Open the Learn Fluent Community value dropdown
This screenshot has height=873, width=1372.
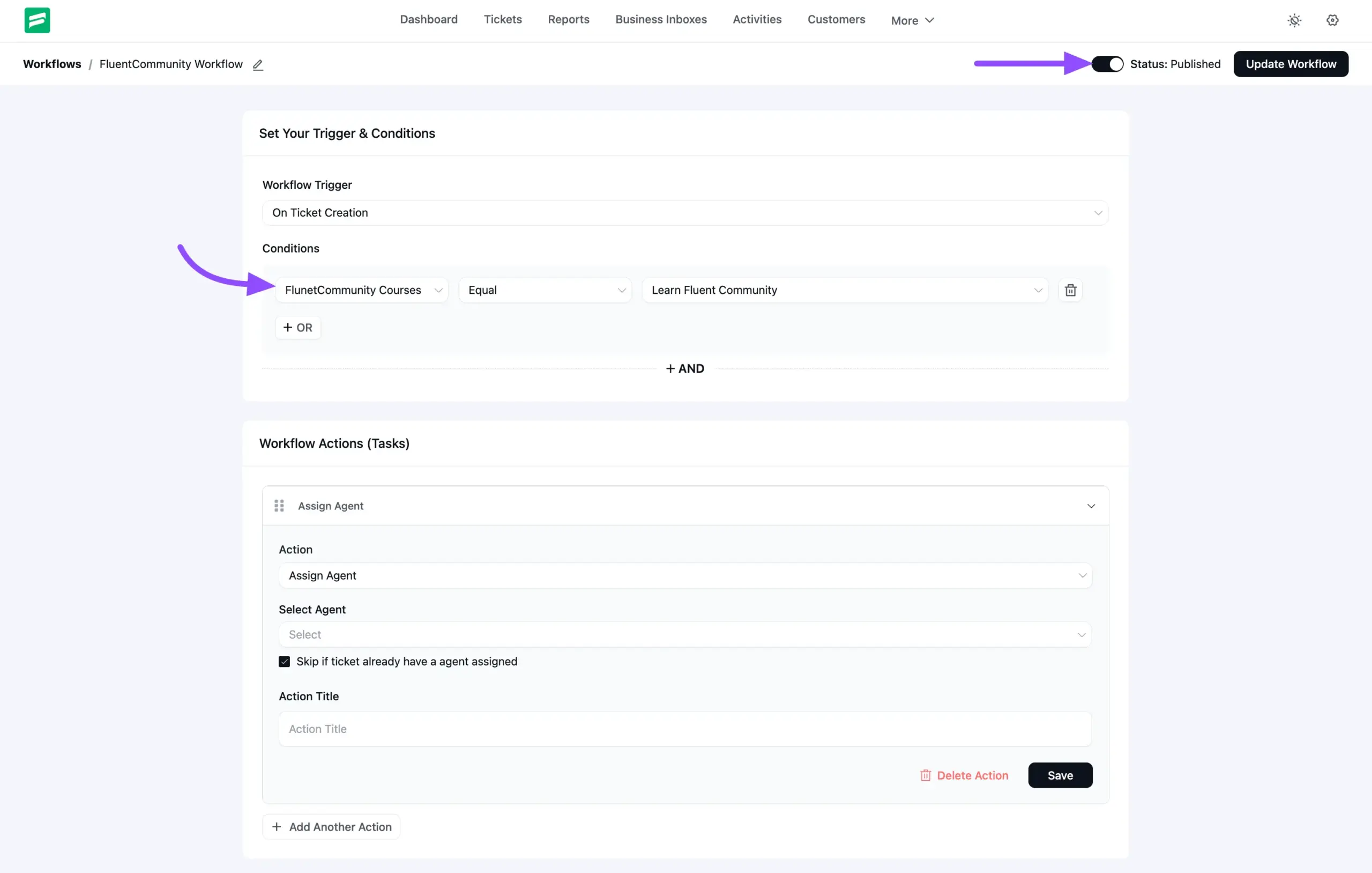coord(845,290)
